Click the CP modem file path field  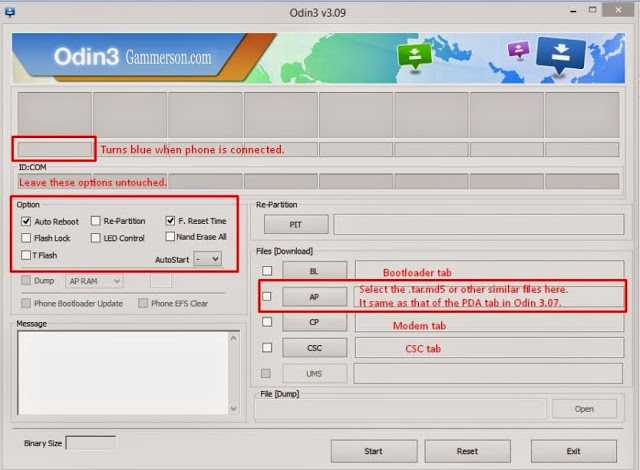click(490, 323)
